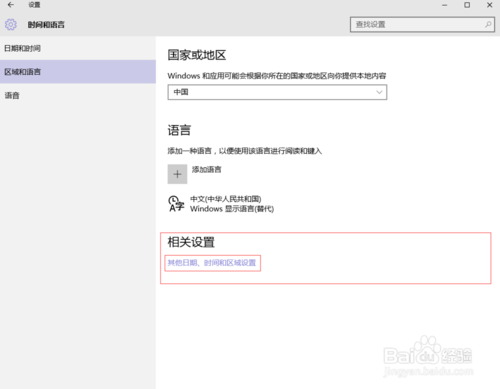Click Windows 显示语言 status text
500x389 pixels.
point(232,209)
